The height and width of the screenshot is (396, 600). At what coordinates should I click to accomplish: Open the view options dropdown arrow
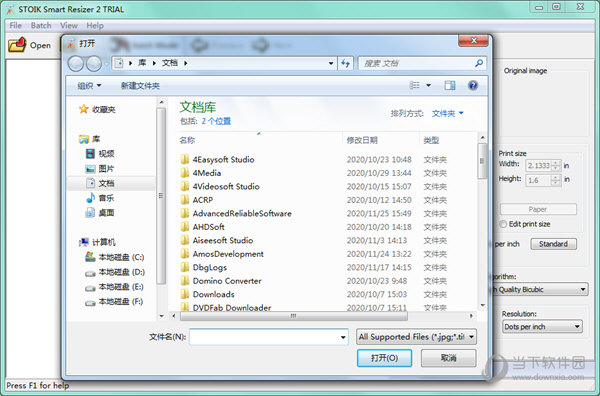click(x=429, y=85)
